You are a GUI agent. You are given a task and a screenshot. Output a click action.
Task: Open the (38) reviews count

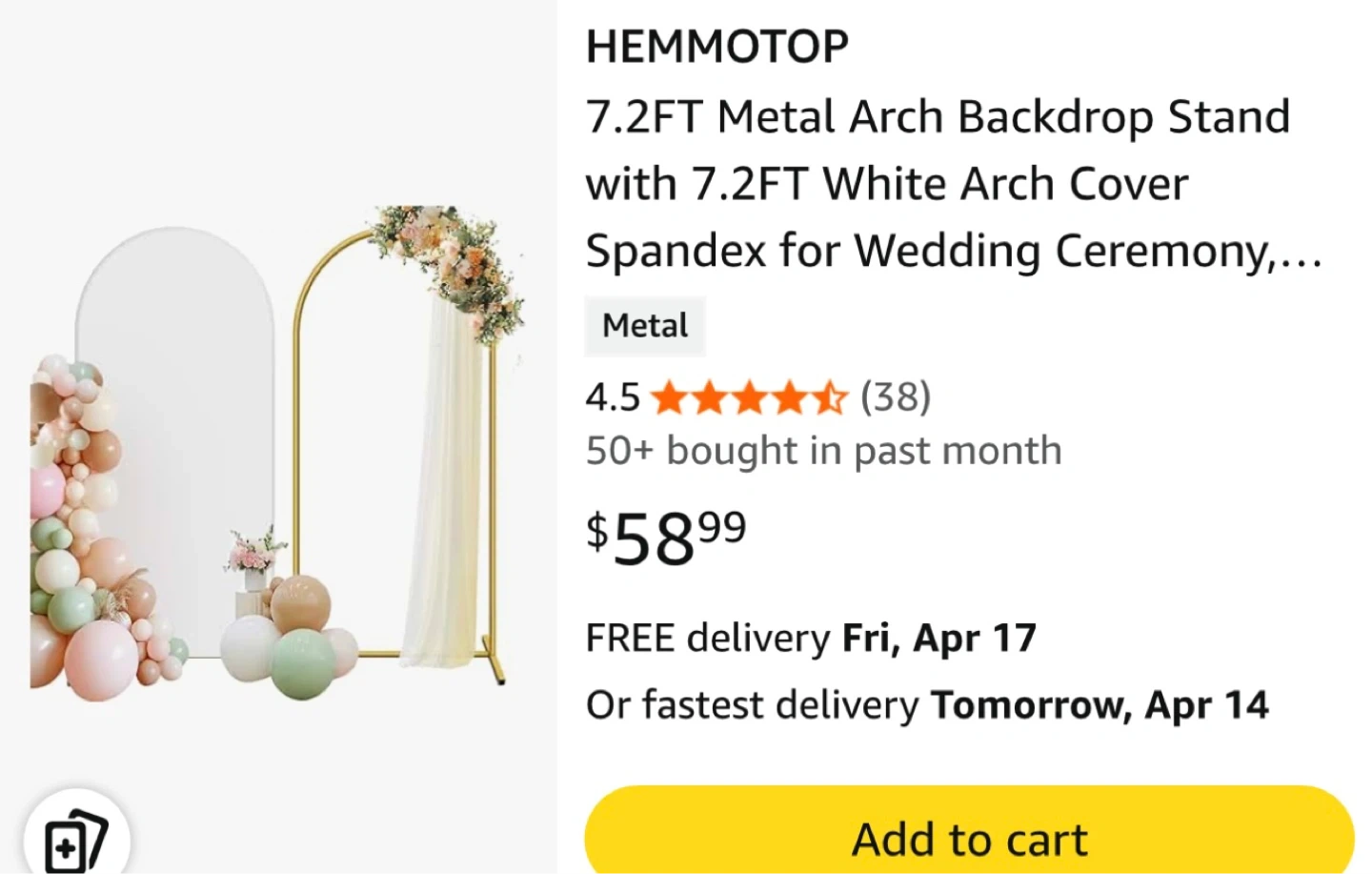tap(896, 396)
